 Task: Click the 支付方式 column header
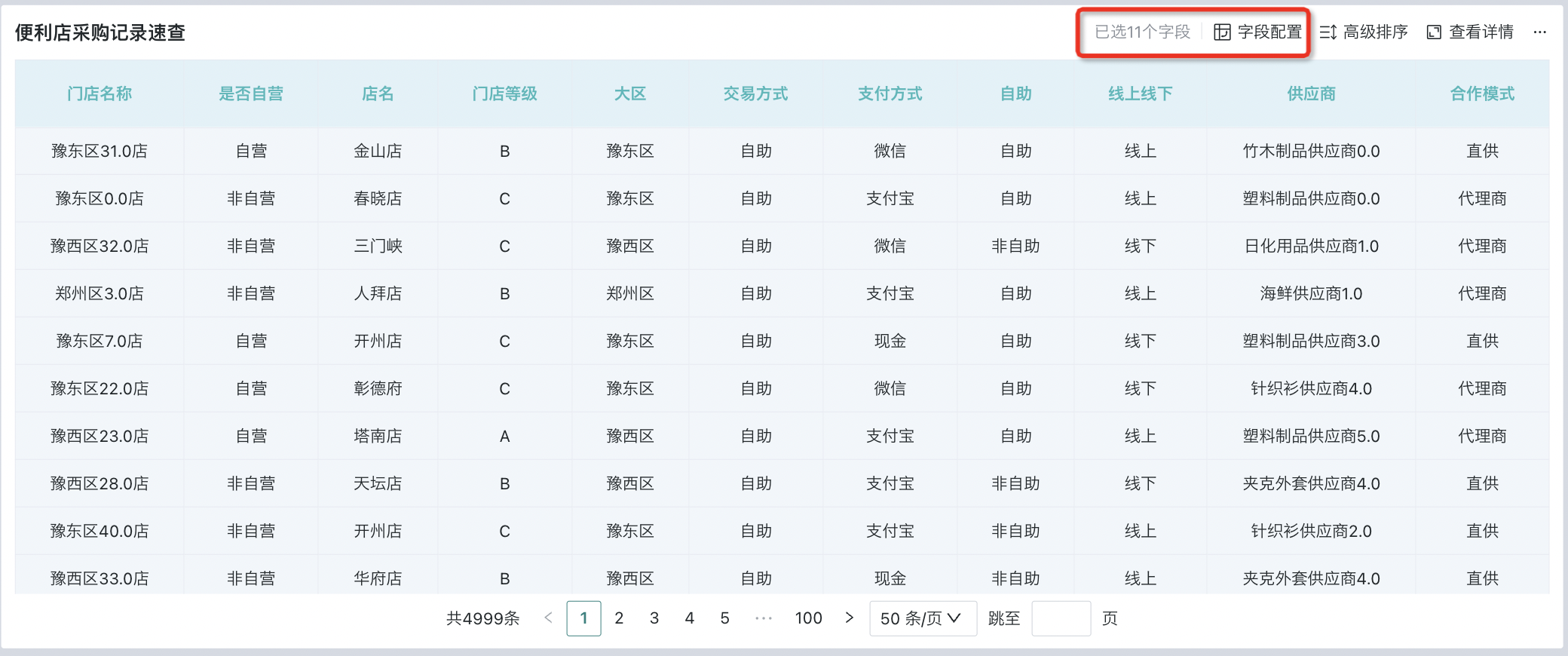pos(890,93)
